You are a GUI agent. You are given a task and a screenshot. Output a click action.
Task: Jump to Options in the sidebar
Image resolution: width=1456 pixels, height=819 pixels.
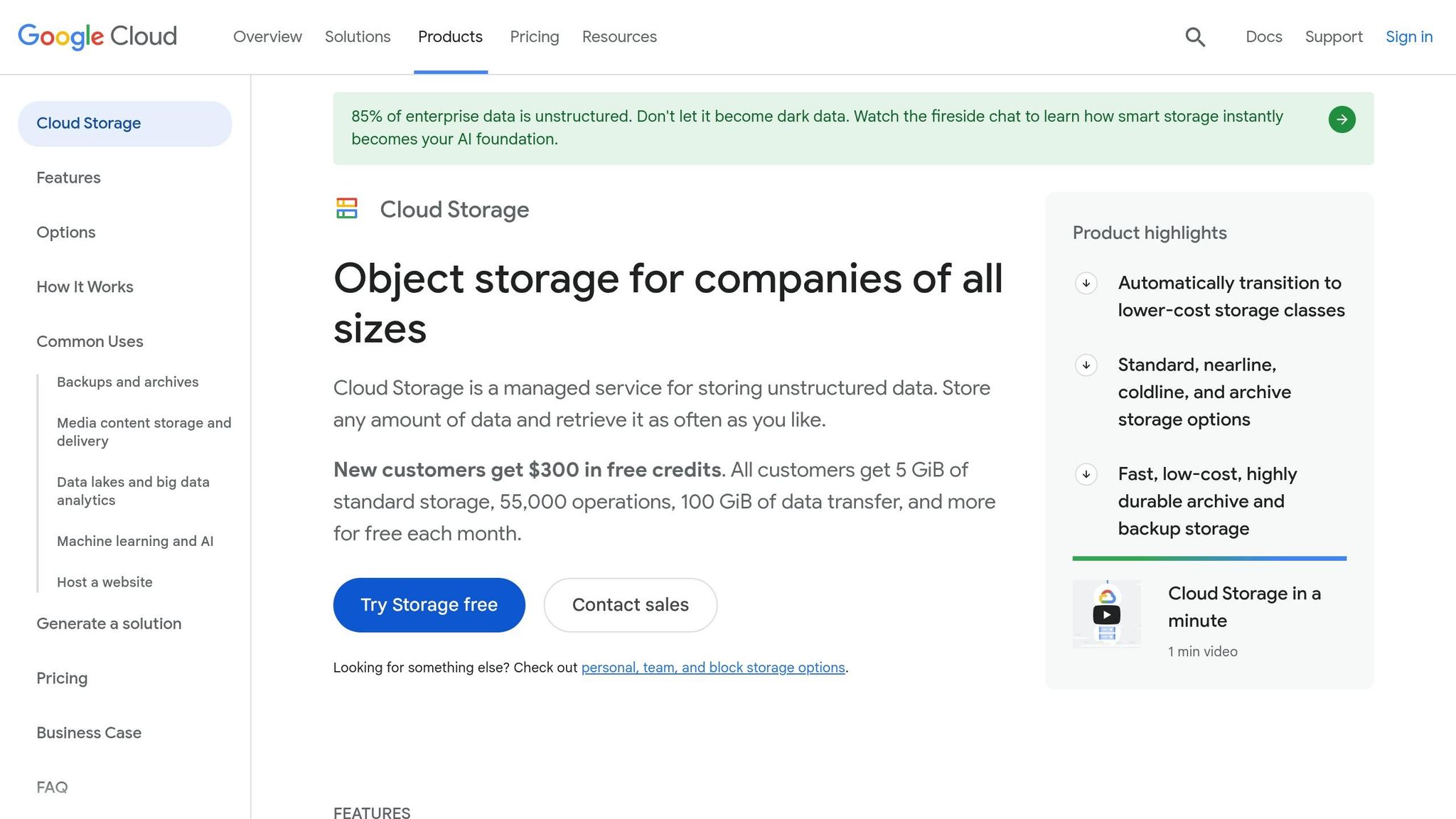pyautogui.click(x=65, y=232)
